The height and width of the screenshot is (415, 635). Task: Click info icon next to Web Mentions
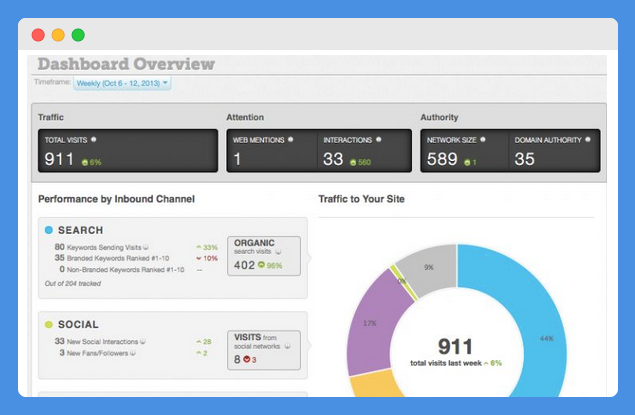coord(290,140)
